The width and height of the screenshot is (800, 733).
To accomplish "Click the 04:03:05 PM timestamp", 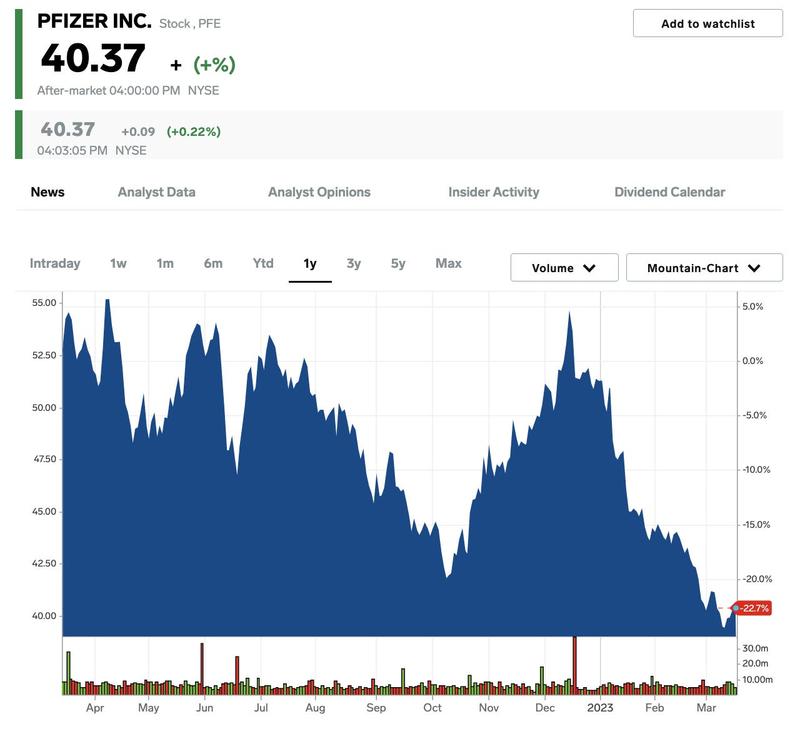I will 72,150.
